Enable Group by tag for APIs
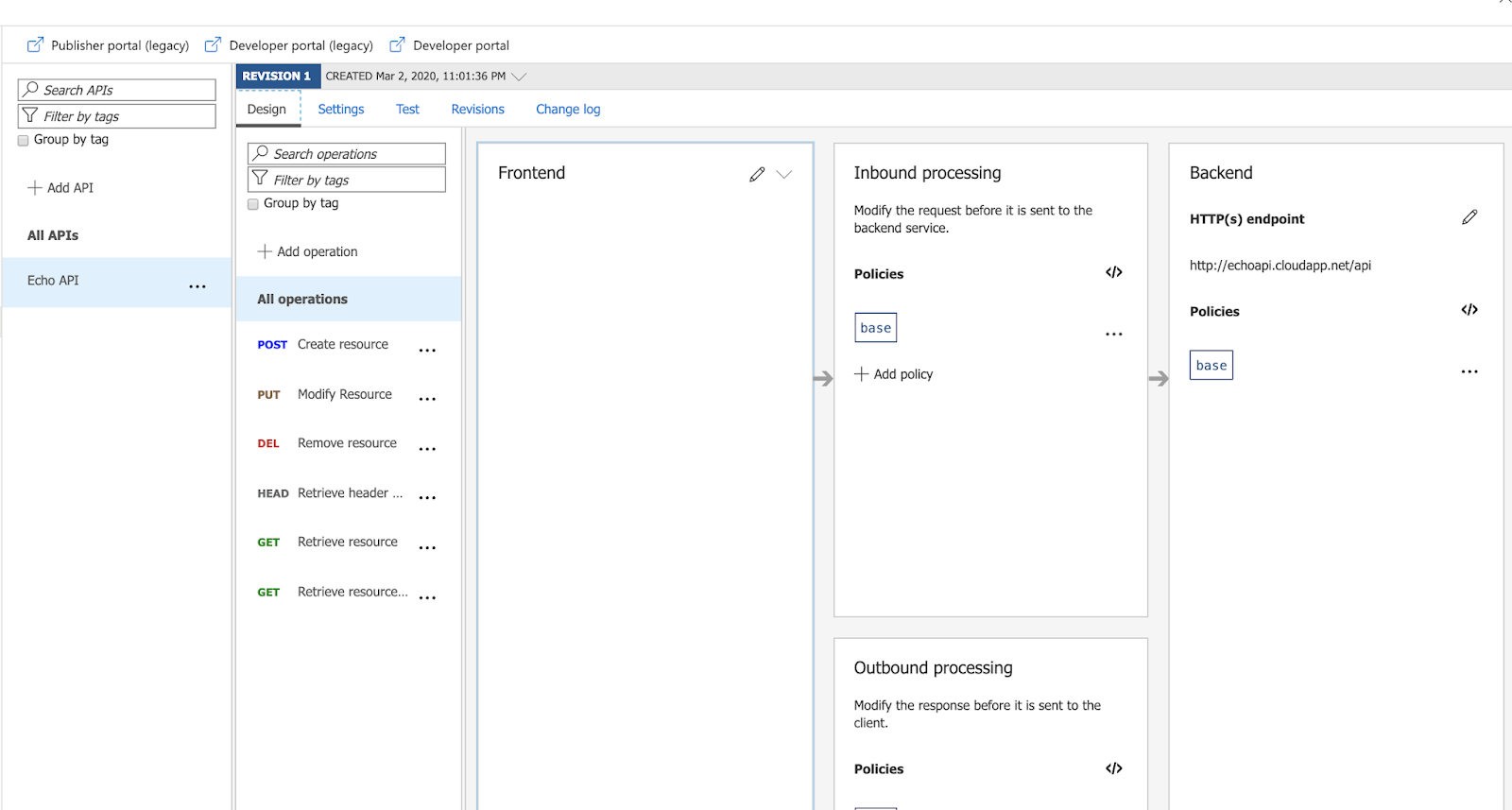Viewport: 1512px width, 810px height. pyautogui.click(x=24, y=141)
